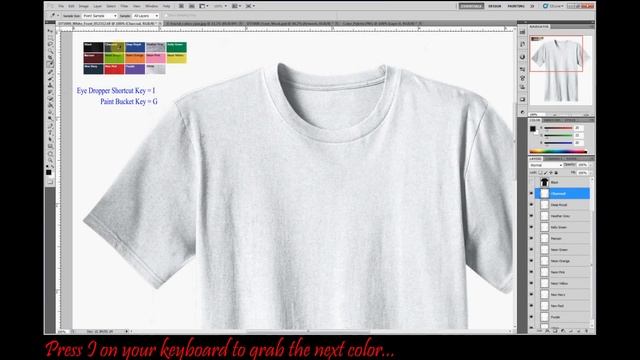Screen dimensions: 640x360
Task: Expand the workspace list with the double arrow
Action: [x=532, y=6]
